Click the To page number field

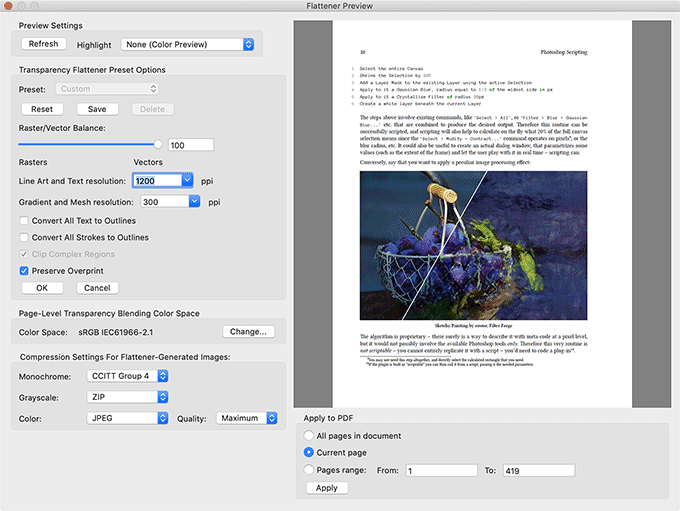coord(539,471)
